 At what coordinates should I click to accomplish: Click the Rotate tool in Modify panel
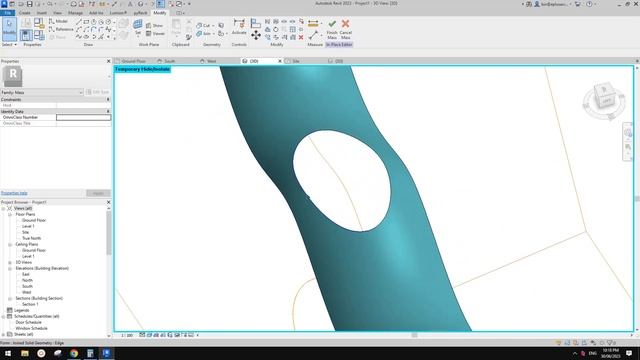276,29
